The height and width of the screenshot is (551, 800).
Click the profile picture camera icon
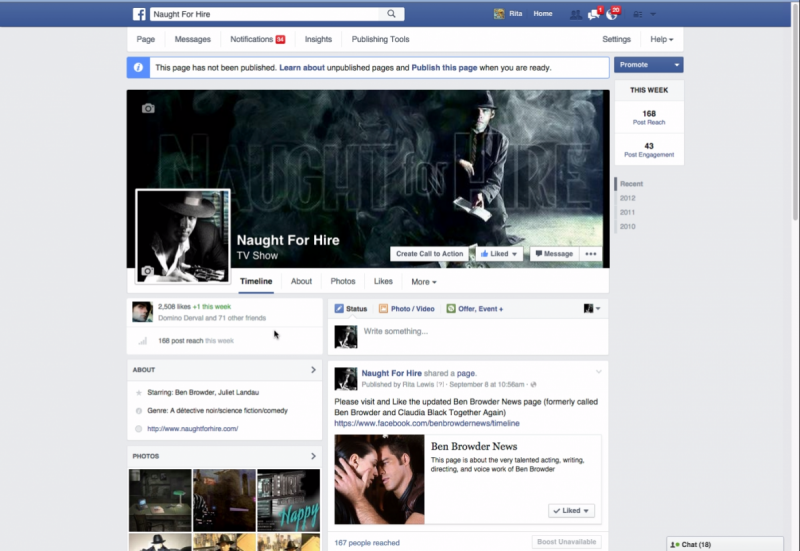pos(148,271)
